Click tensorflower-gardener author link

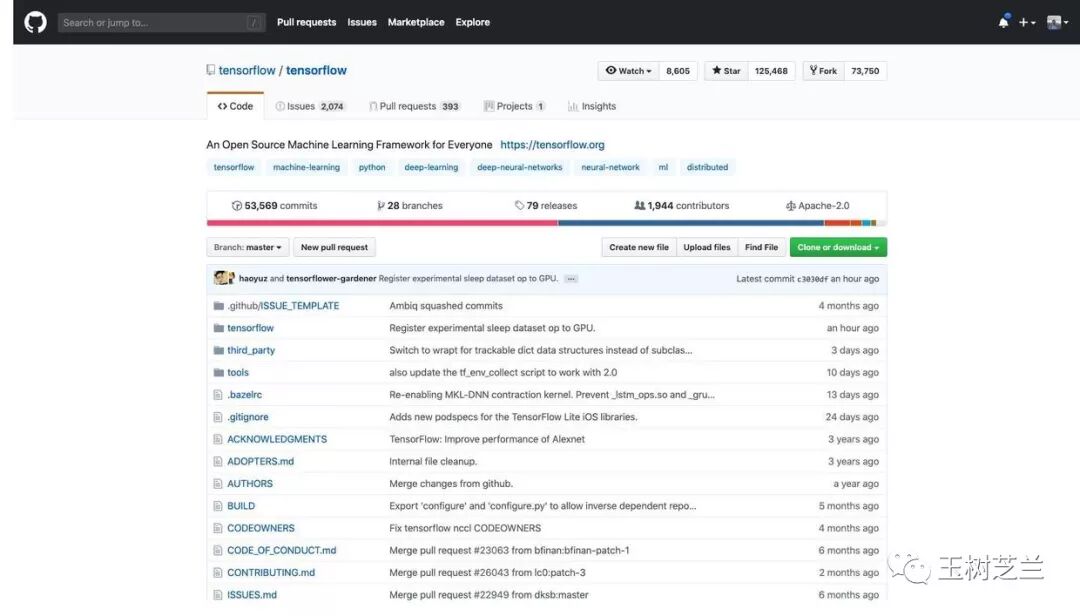(x=331, y=278)
